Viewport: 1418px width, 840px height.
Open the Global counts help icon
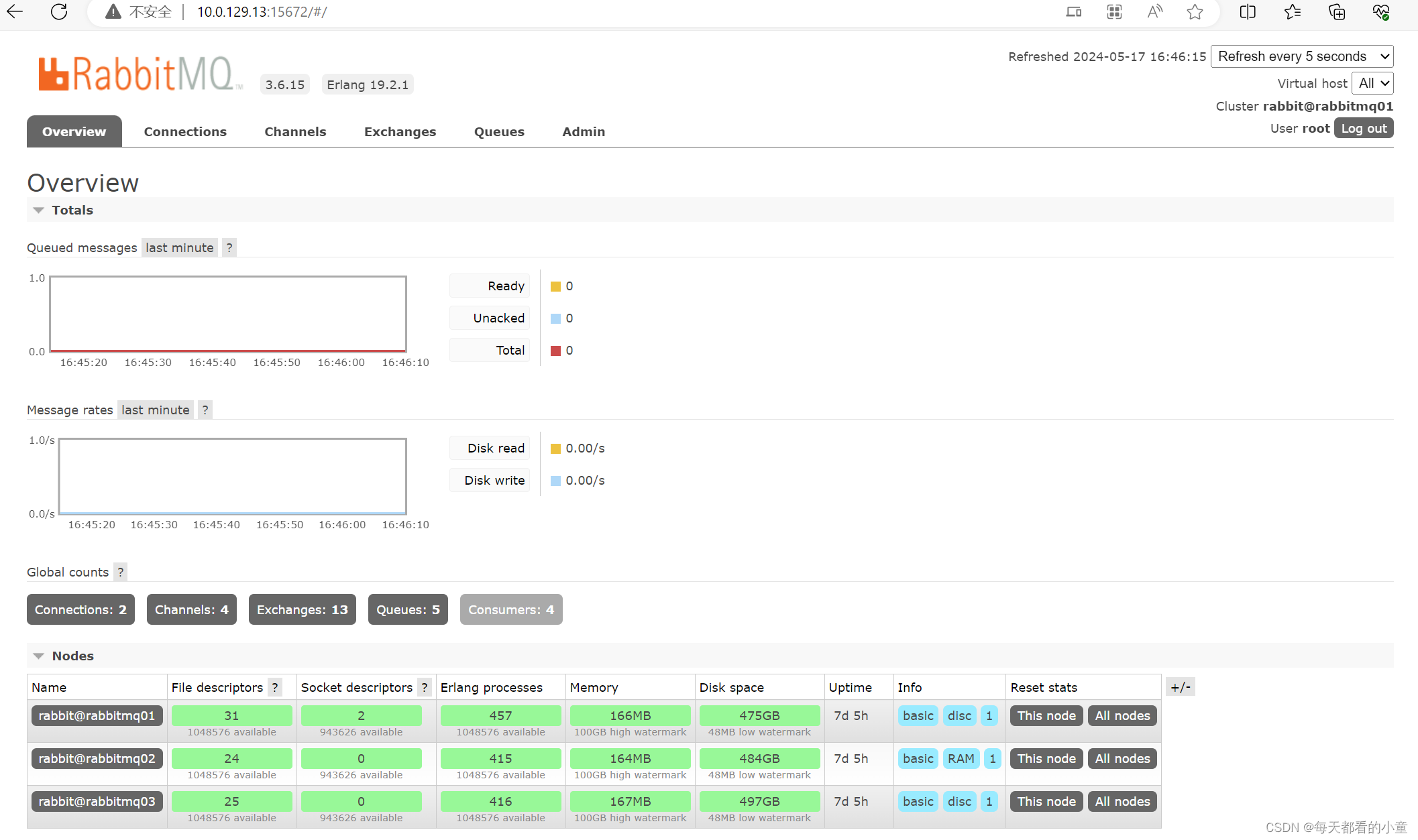point(120,572)
